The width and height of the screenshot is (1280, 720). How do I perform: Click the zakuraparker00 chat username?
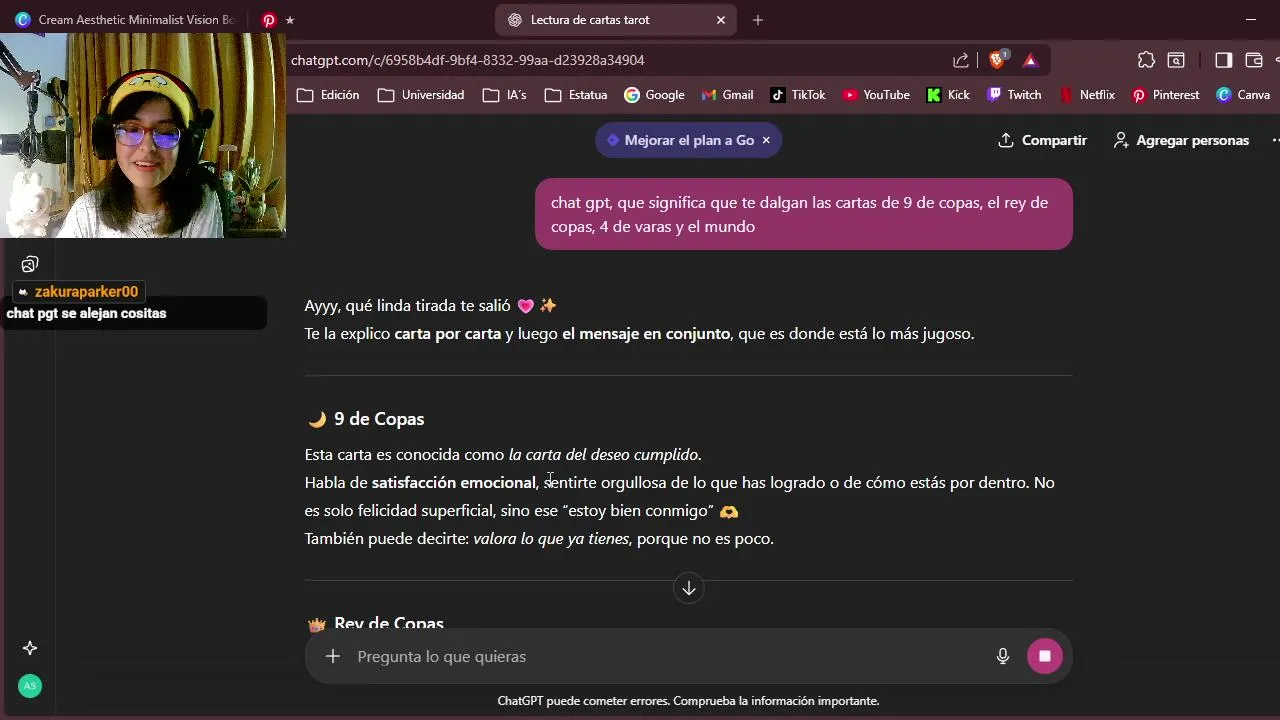point(86,292)
